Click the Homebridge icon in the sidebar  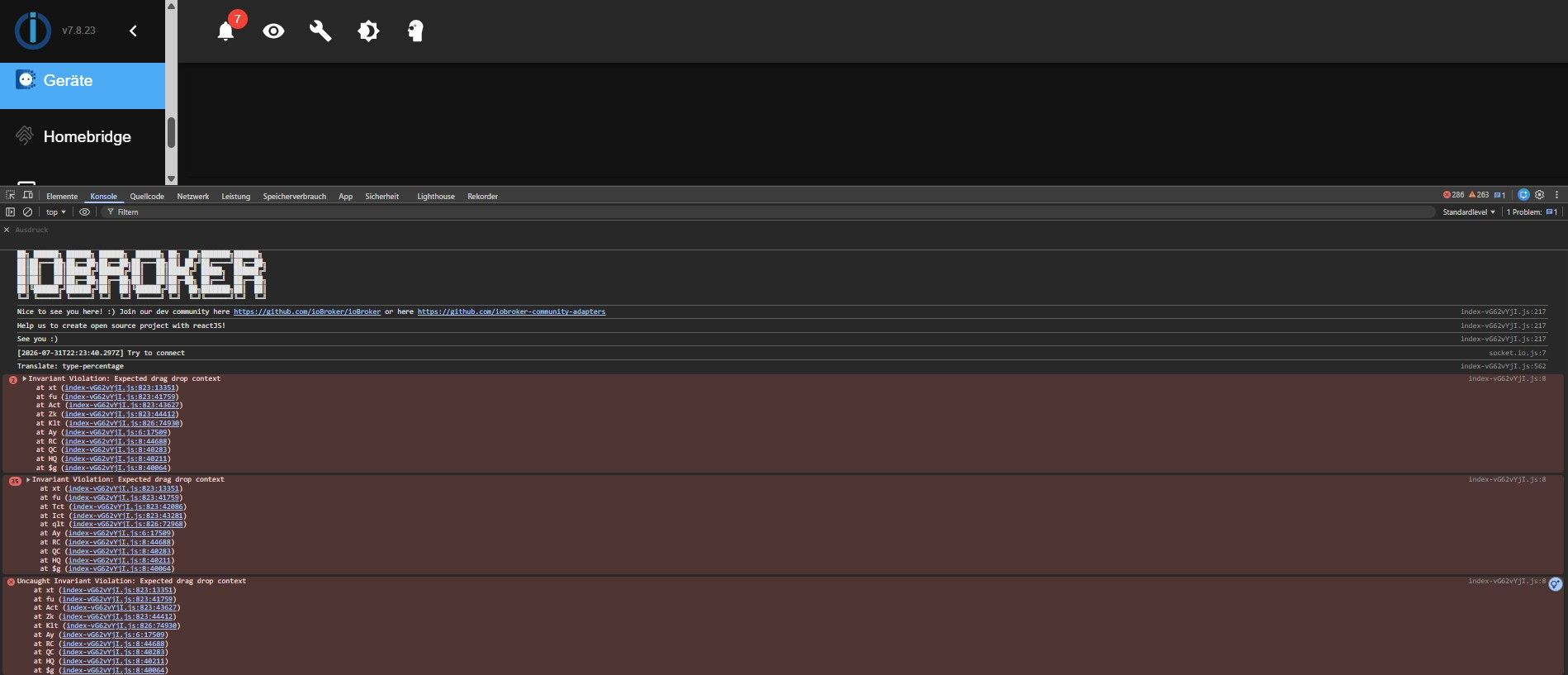click(25, 135)
